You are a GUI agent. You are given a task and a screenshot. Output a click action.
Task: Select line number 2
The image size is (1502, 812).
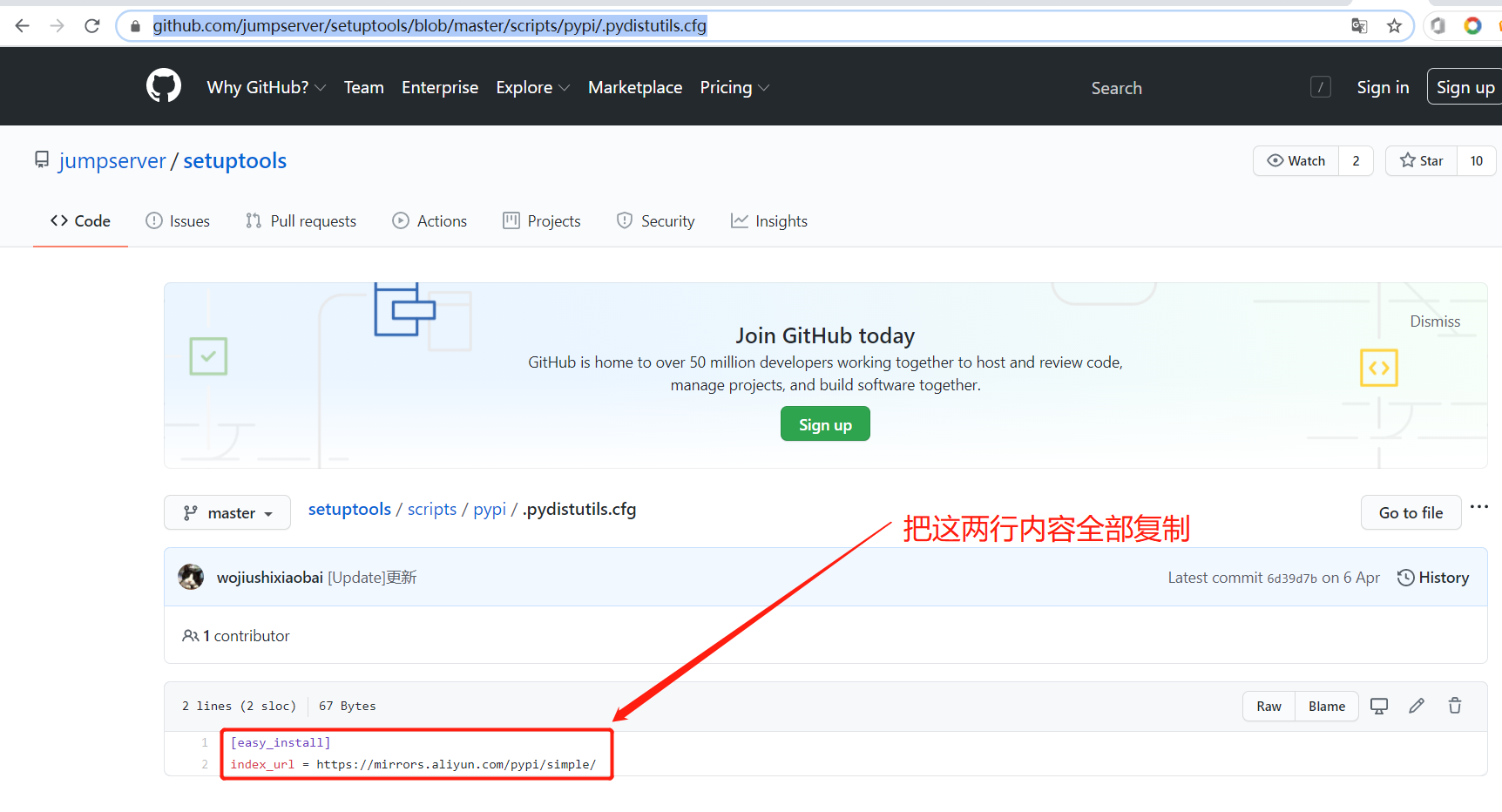(205, 764)
